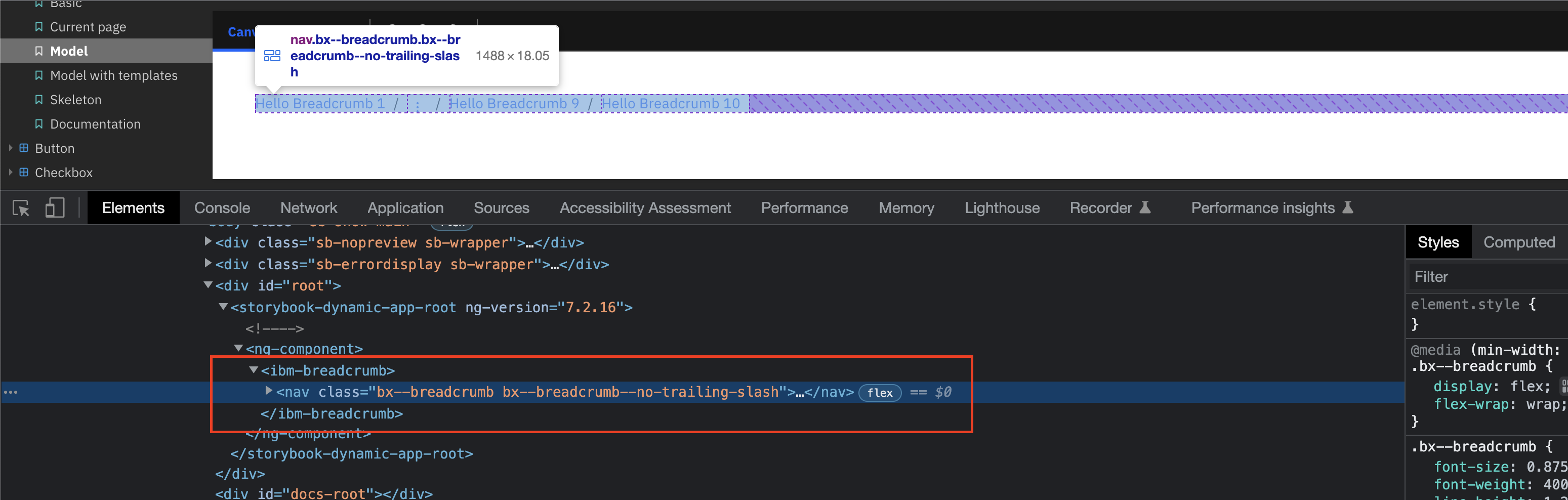Viewport: 1568px width, 500px height.
Task: Click the font-weight declaration in .bx--breadcrumb
Action: pos(1500,485)
